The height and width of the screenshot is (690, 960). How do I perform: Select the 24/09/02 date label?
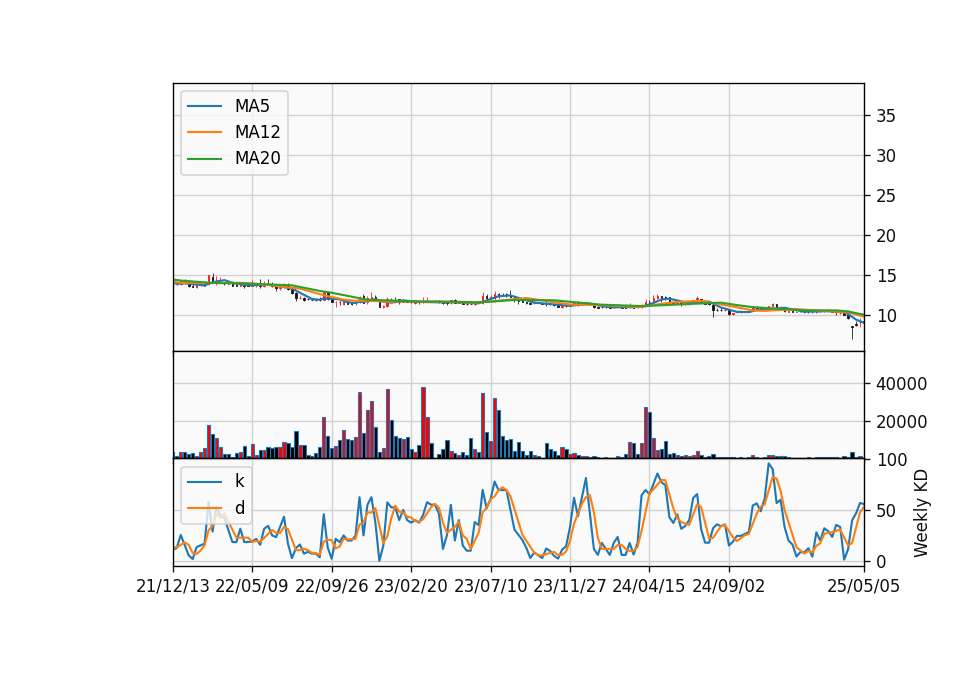coord(729,586)
